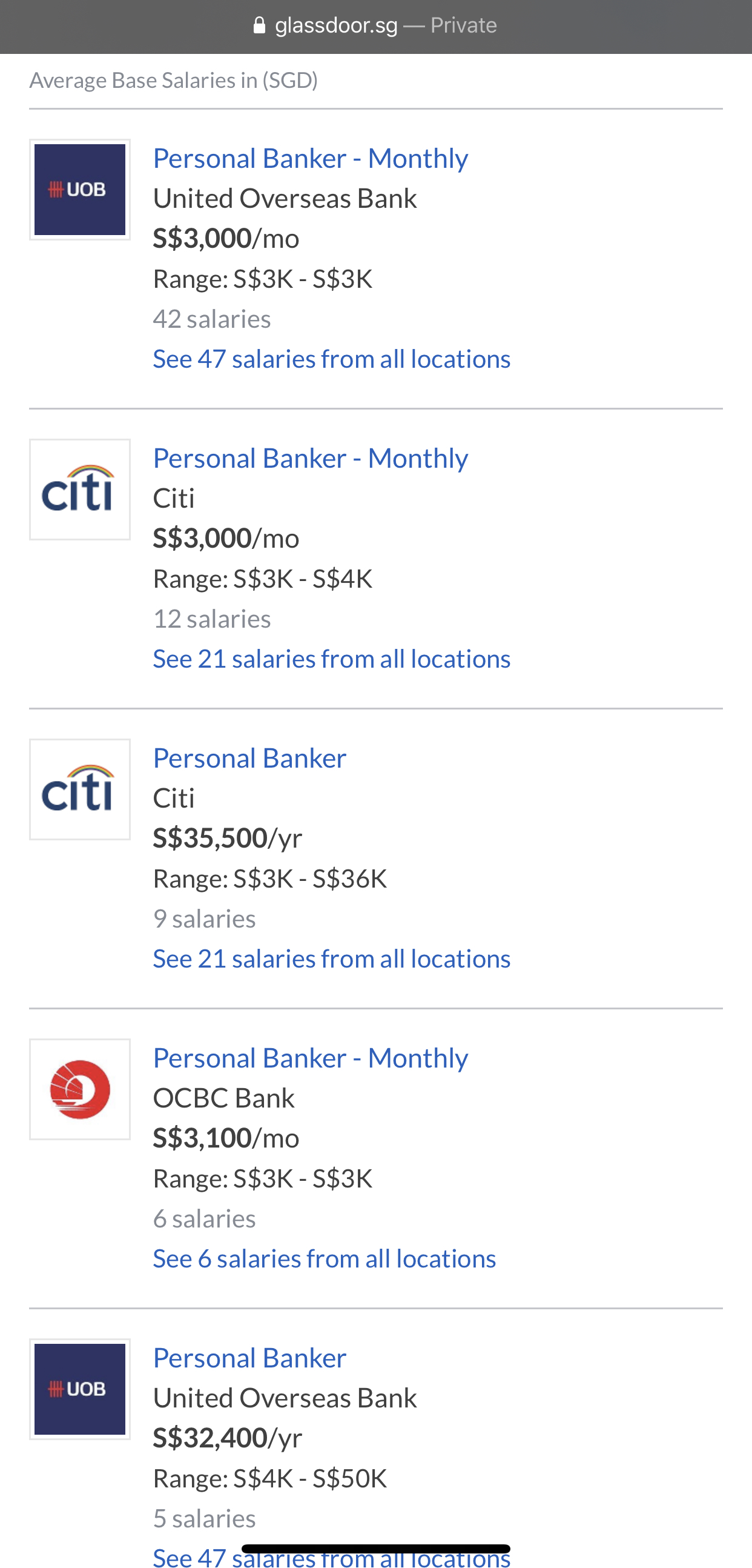
Task: Open UOB Personal Banker yearly salary title
Action: tap(249, 1358)
